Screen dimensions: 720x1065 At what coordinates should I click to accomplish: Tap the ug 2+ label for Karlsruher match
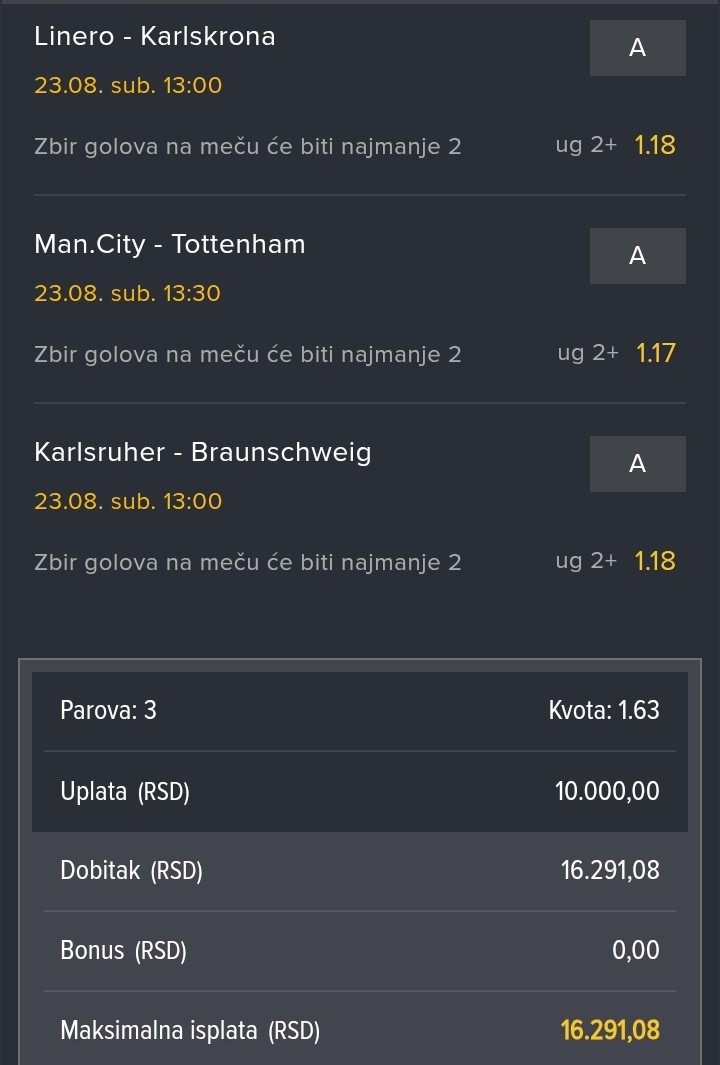[x=586, y=560]
